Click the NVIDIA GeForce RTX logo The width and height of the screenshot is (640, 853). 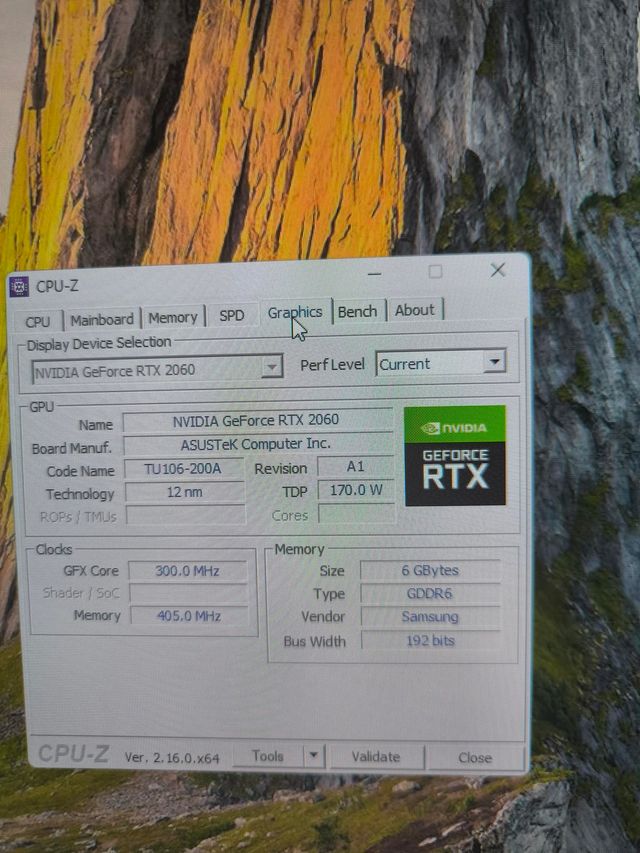[x=455, y=455]
